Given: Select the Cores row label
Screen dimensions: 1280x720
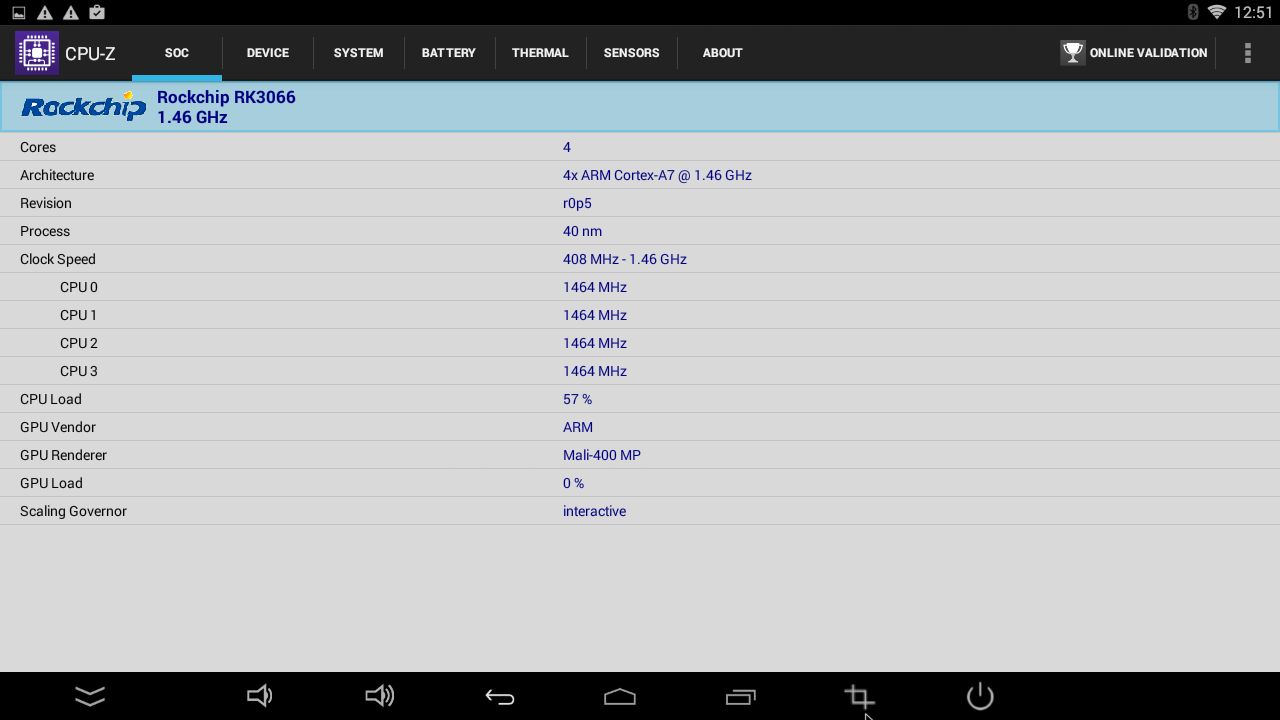Looking at the screenshot, I should (38, 147).
